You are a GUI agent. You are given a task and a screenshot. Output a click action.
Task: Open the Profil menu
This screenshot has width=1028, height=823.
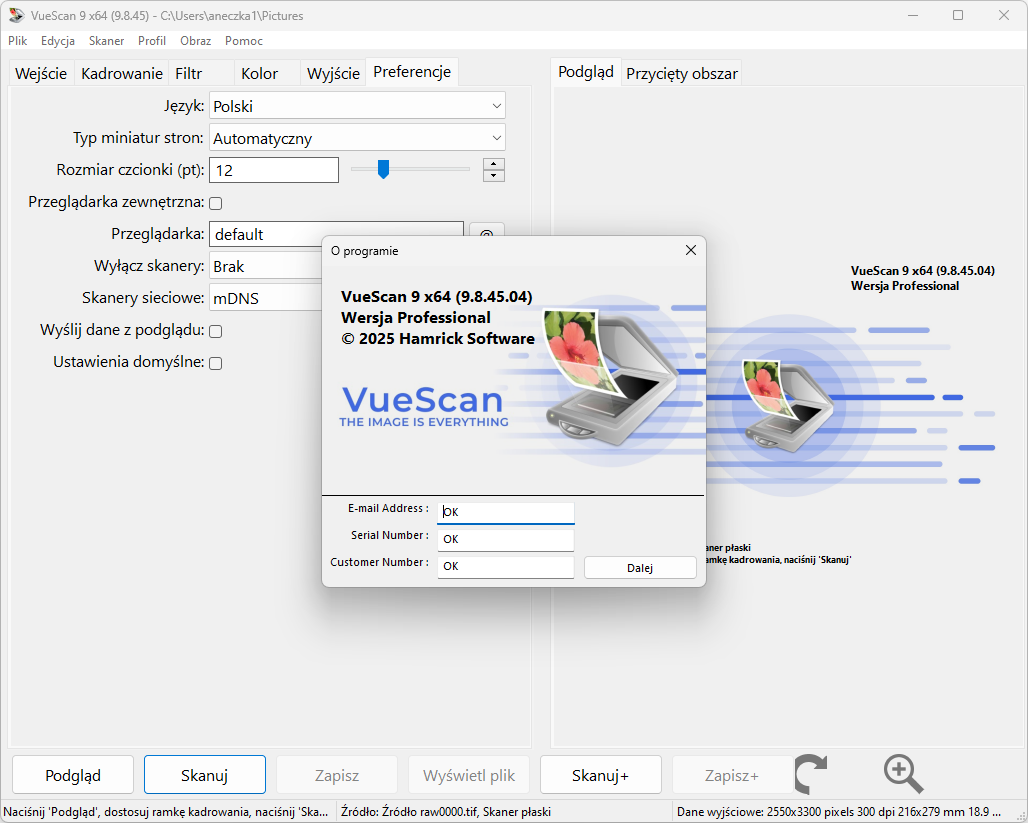151,41
